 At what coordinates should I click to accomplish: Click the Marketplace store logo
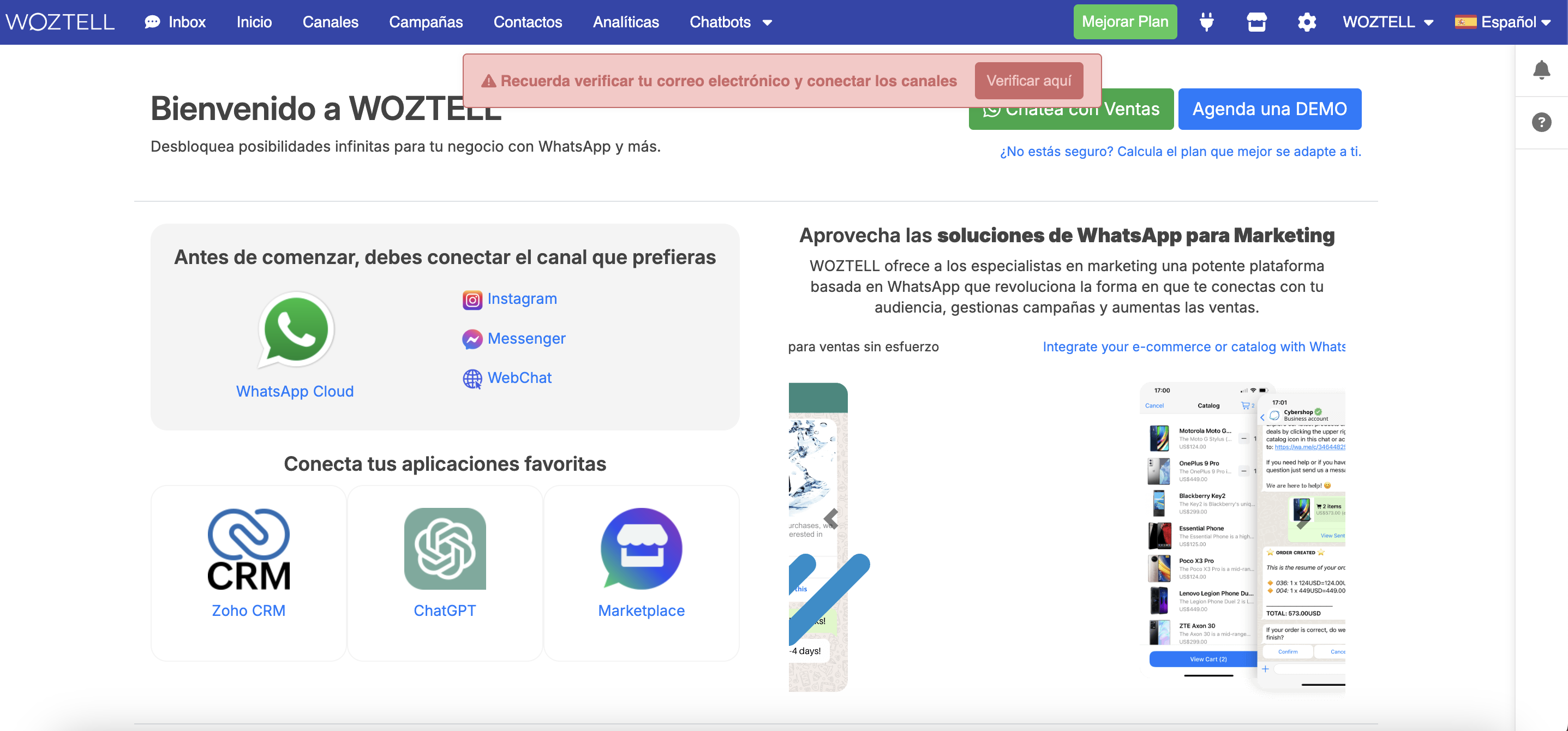[x=642, y=548]
